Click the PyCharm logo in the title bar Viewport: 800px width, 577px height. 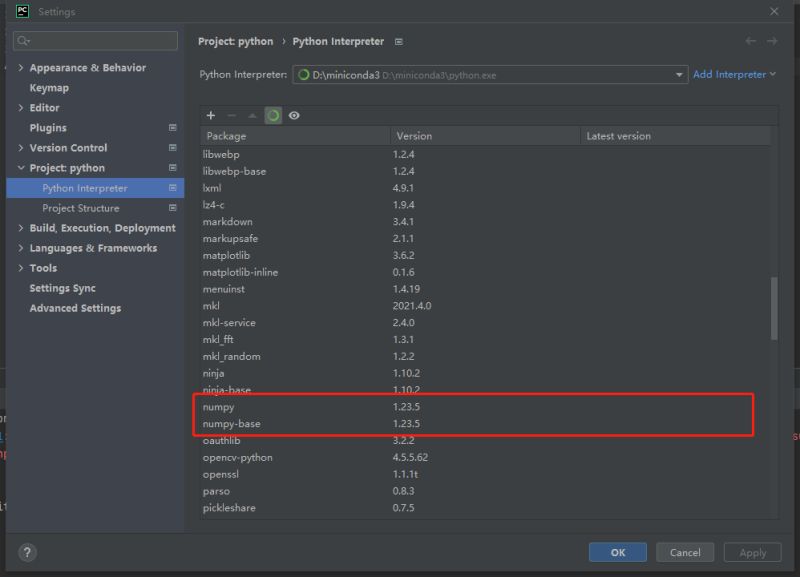22,11
